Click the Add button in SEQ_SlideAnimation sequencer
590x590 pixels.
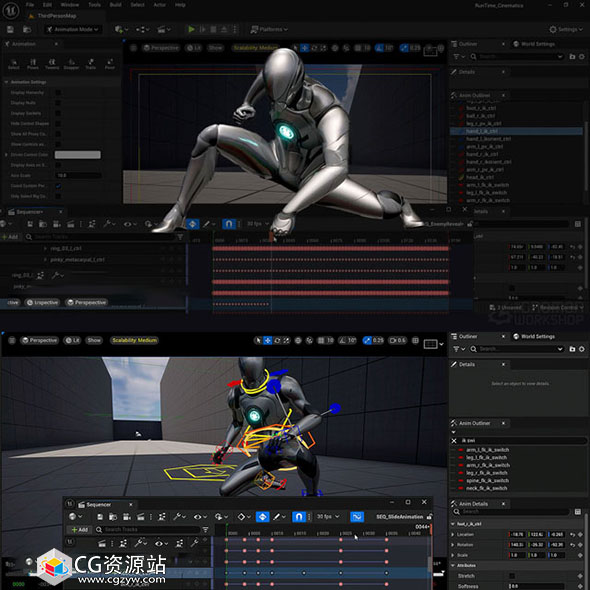tap(79, 530)
